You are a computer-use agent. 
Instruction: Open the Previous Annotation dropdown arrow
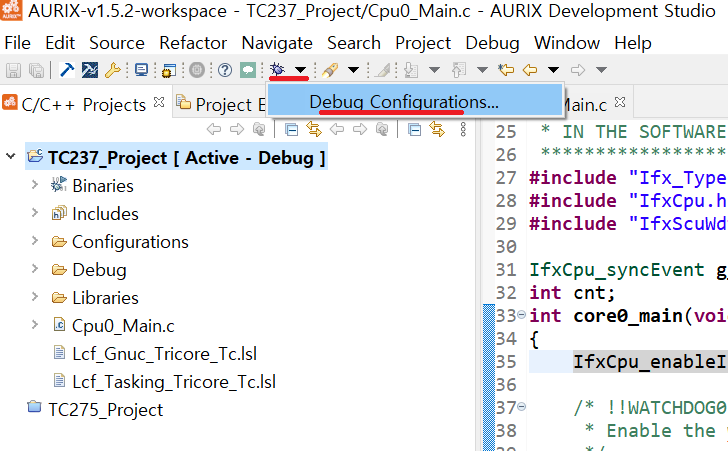482,70
